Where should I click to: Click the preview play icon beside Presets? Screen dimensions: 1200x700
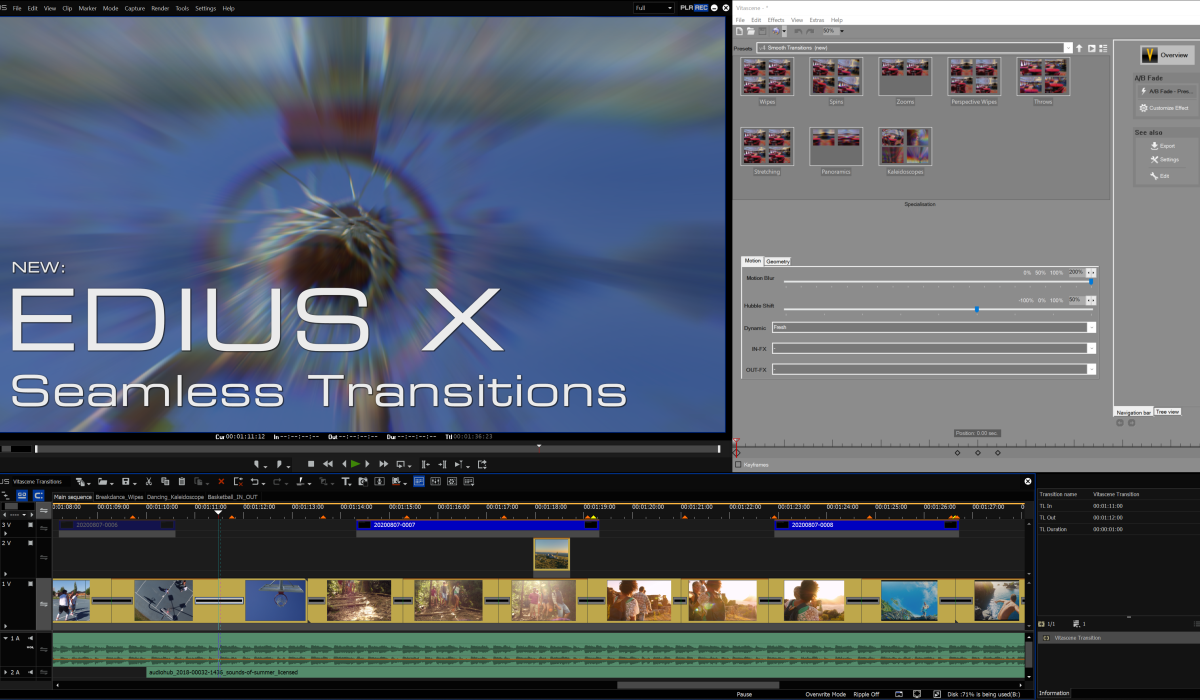pyautogui.click(x=1091, y=48)
